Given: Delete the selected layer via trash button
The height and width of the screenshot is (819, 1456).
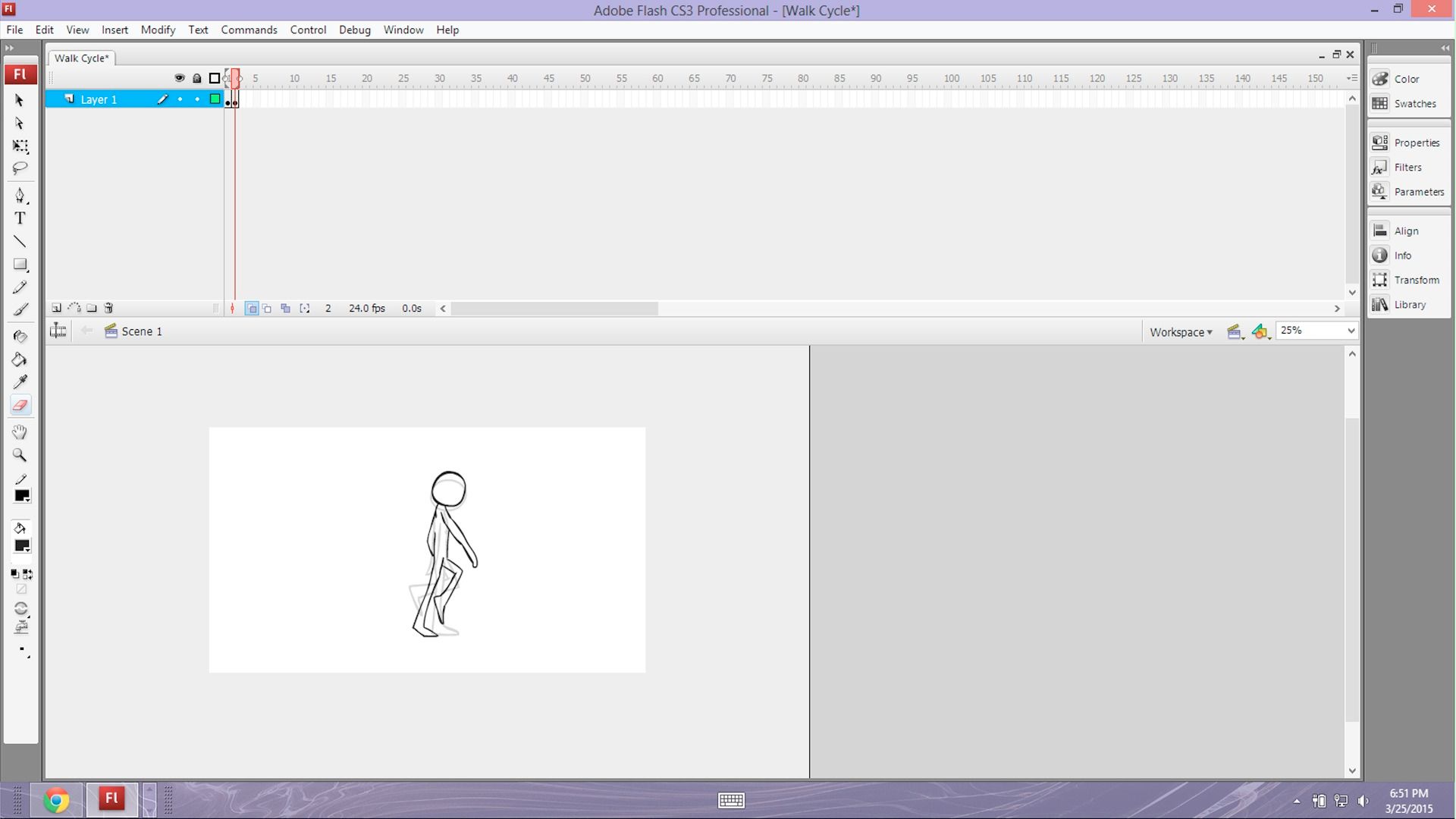Looking at the screenshot, I should 109,308.
